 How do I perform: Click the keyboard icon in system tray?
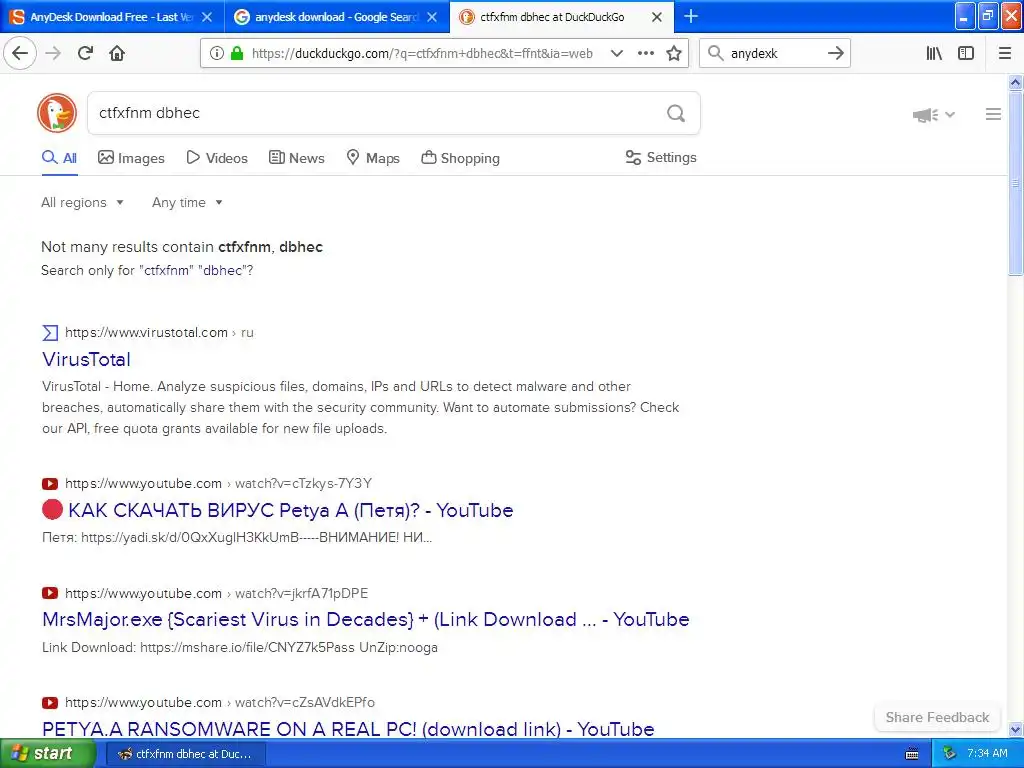(x=912, y=754)
